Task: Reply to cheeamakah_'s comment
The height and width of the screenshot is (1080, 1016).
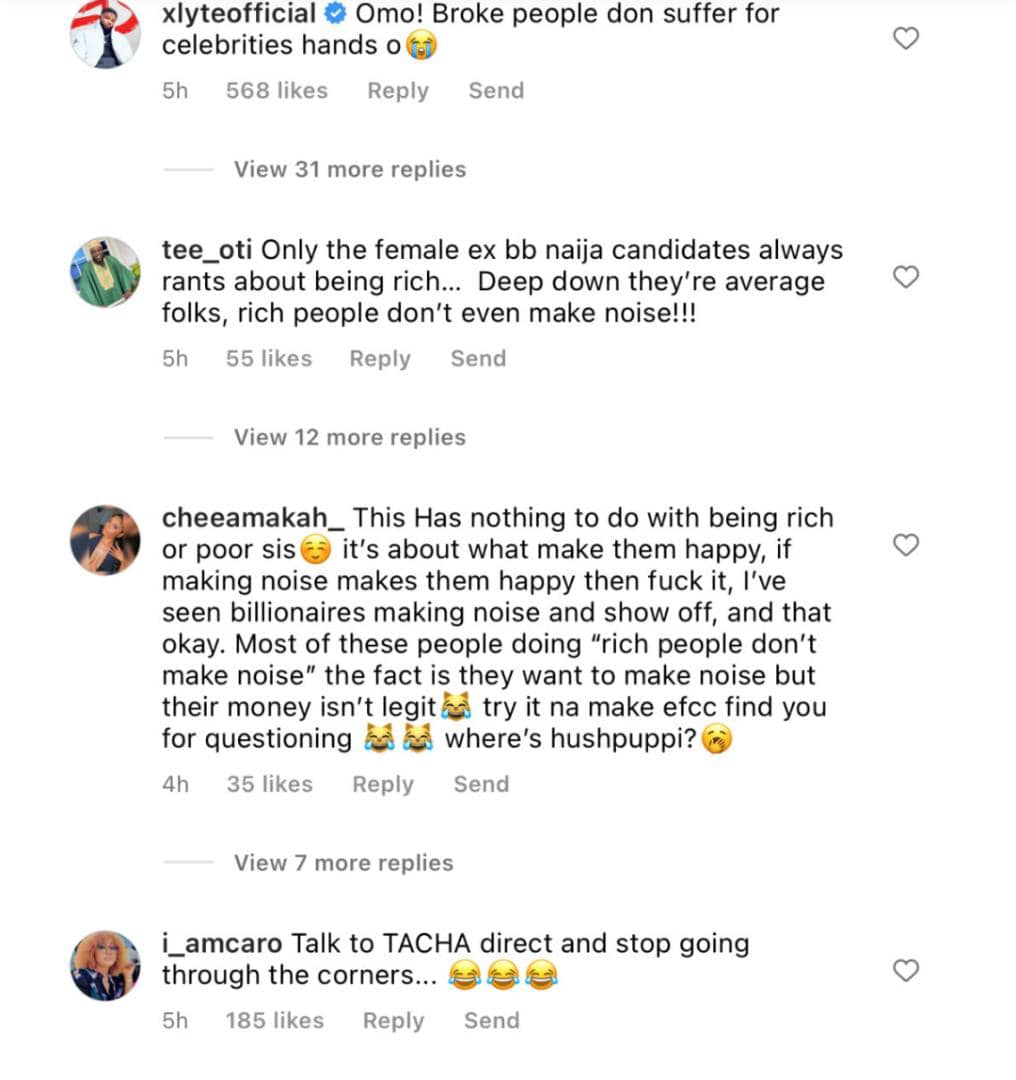Action: [x=382, y=785]
